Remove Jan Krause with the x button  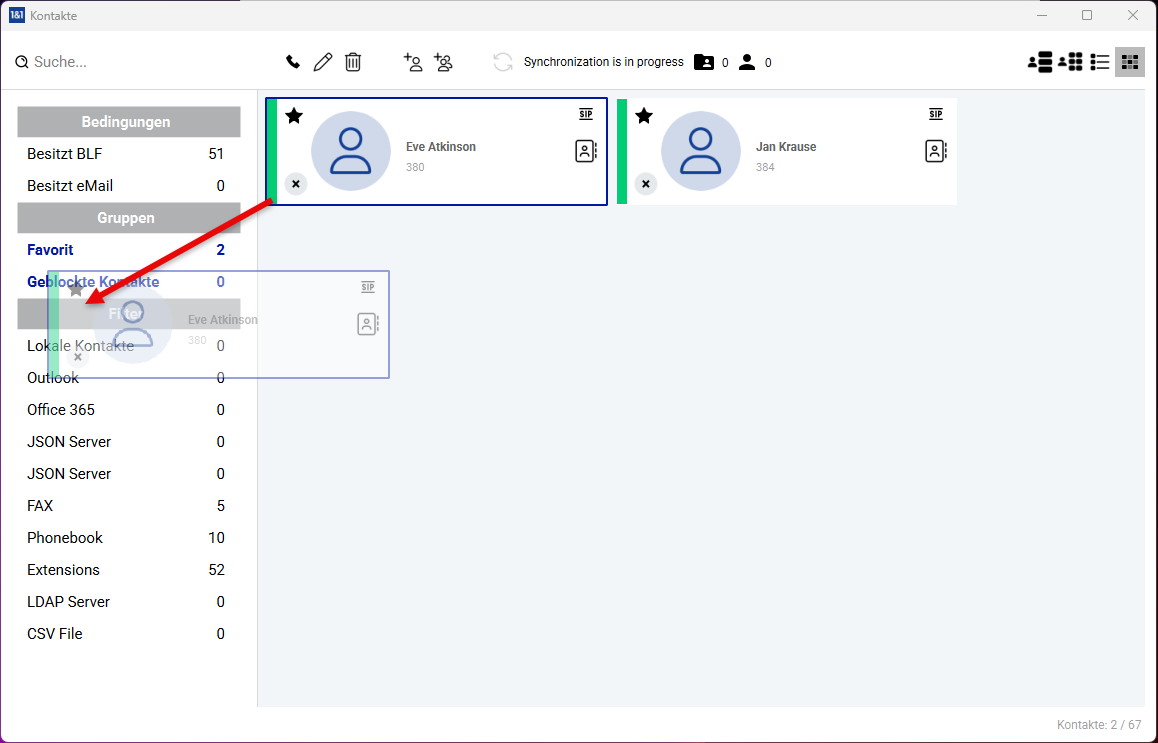[x=646, y=184]
